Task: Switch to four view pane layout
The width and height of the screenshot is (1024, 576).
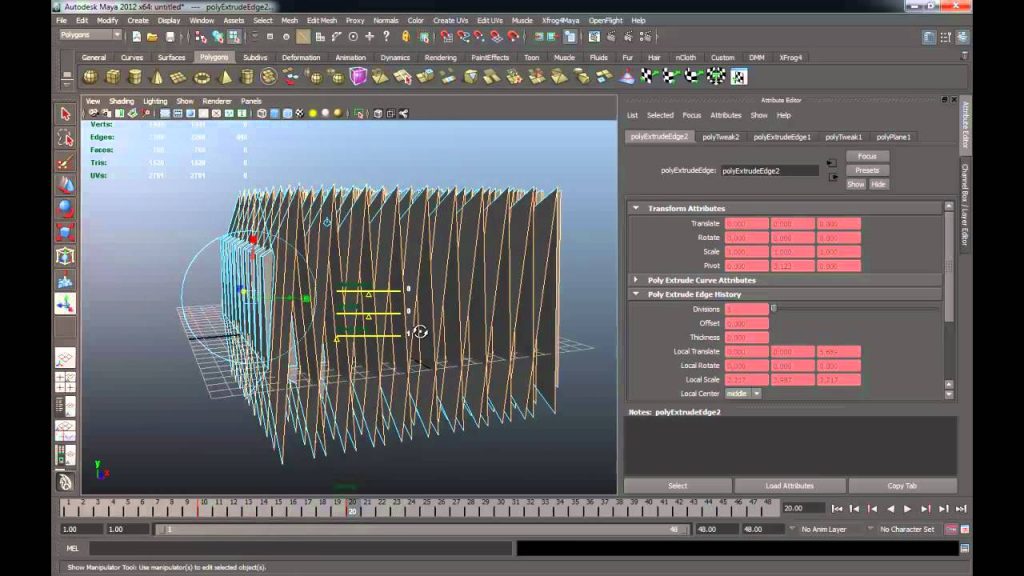Action: 65,382
